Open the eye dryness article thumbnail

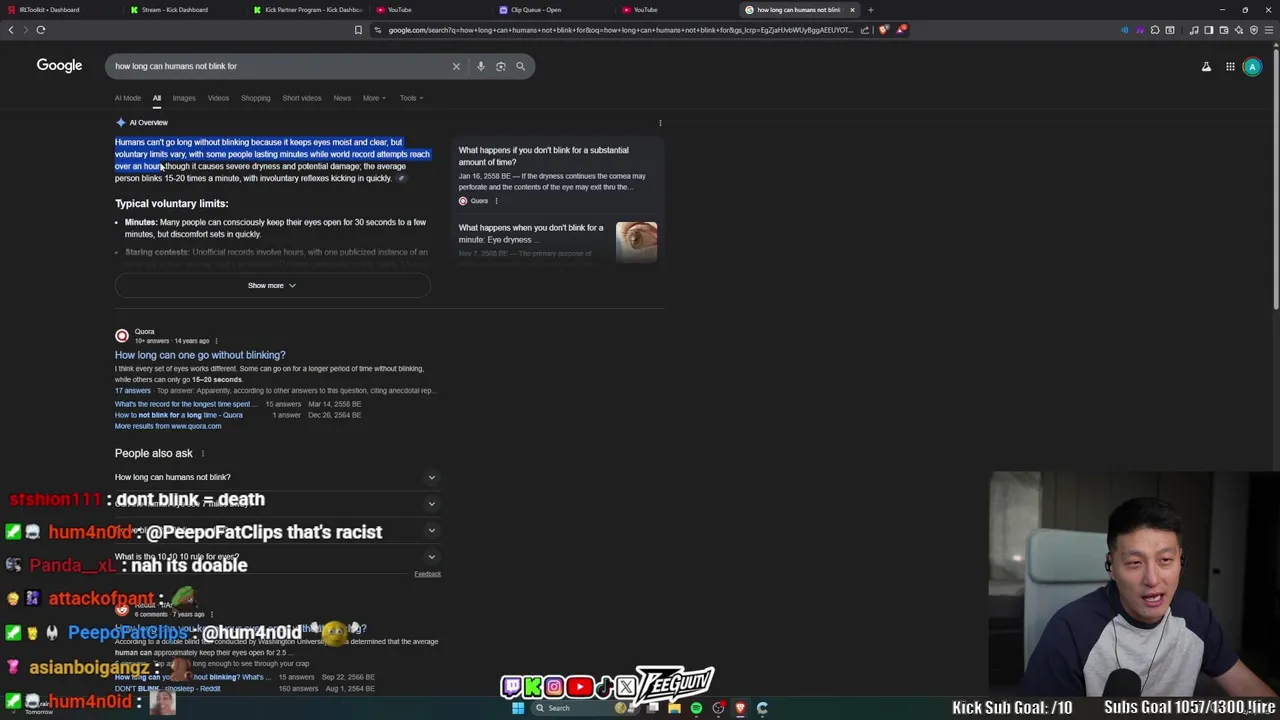636,241
